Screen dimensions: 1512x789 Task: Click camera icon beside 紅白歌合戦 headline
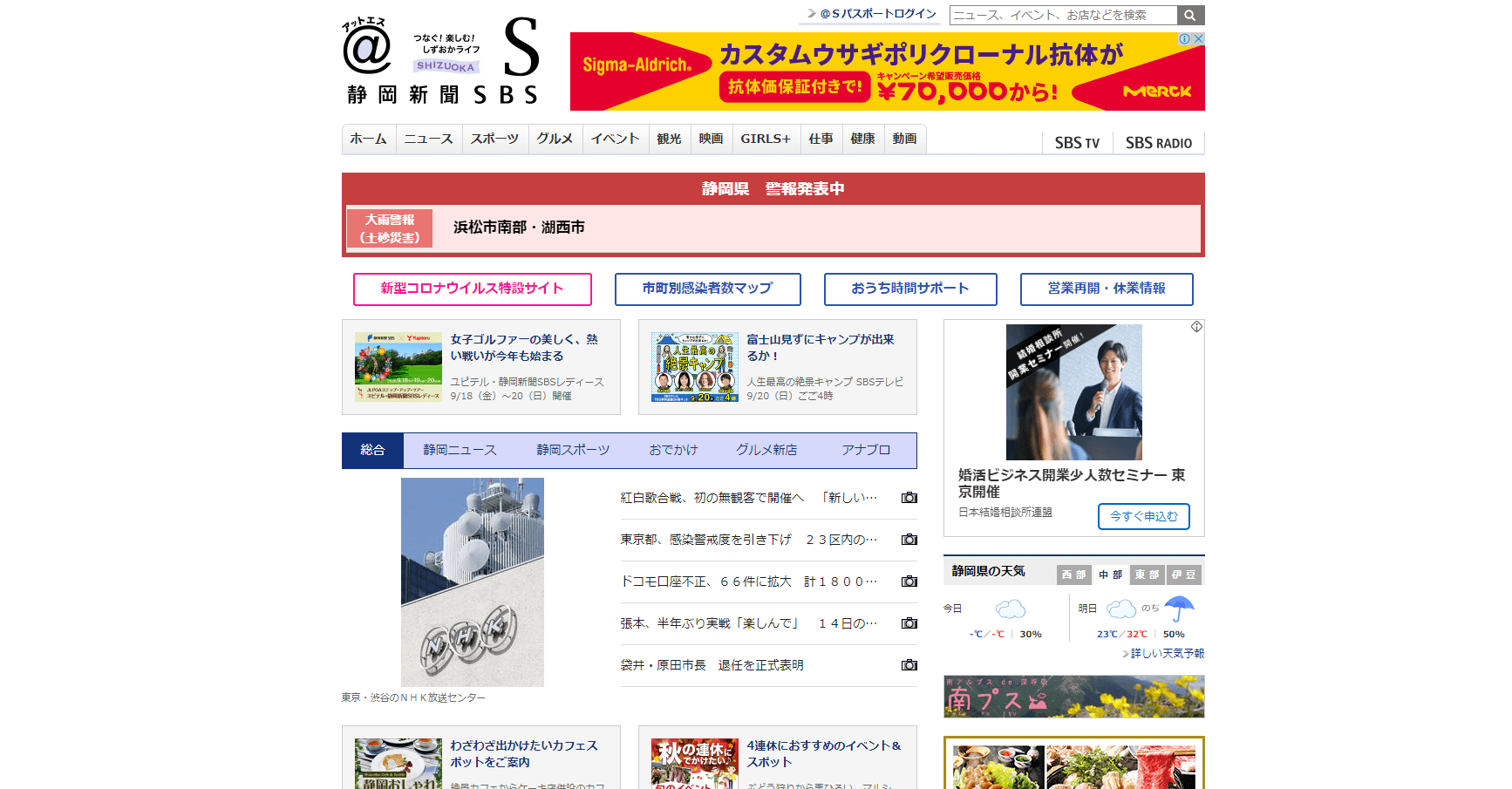tap(909, 498)
